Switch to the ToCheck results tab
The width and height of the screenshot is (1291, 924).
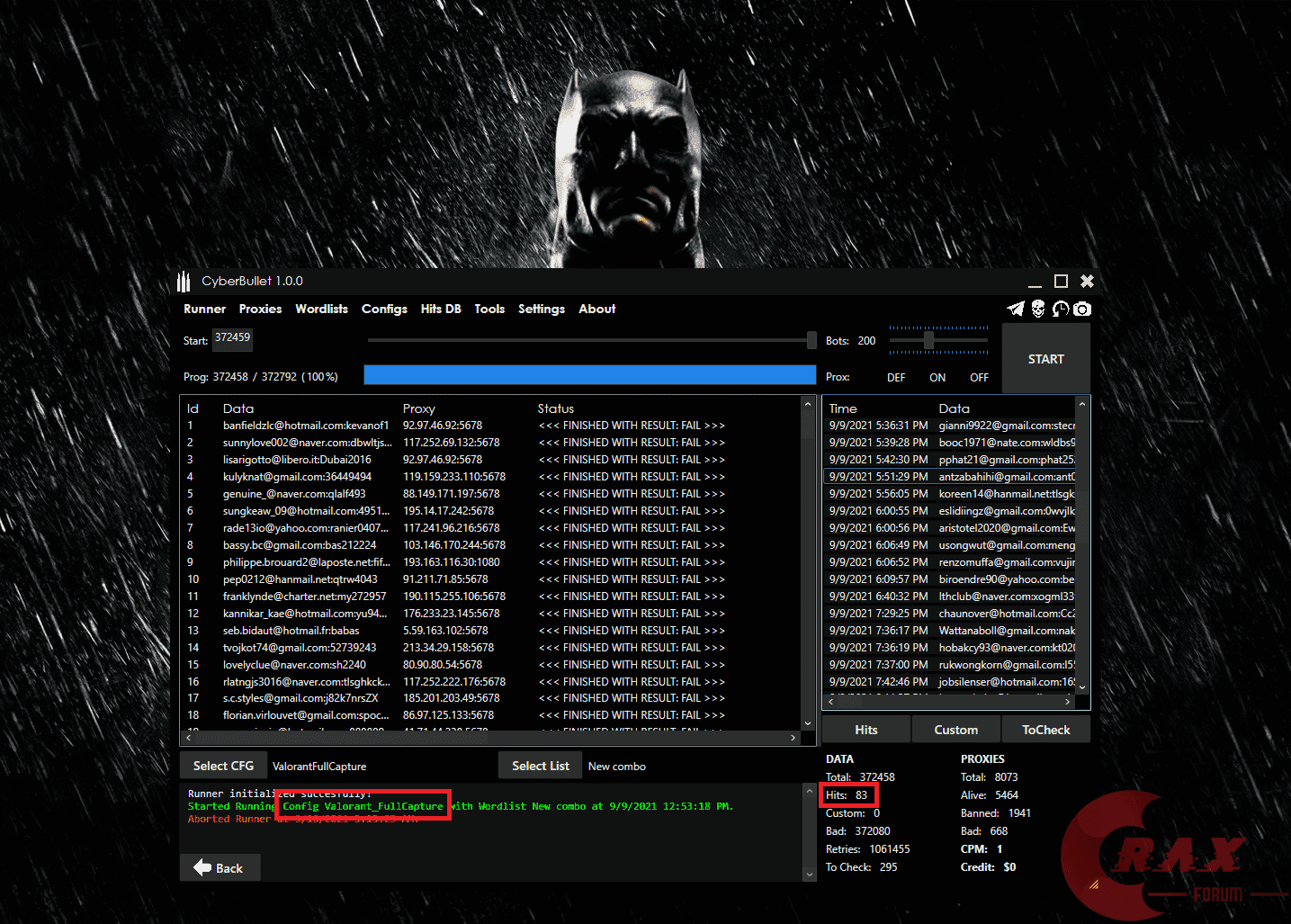click(1045, 729)
